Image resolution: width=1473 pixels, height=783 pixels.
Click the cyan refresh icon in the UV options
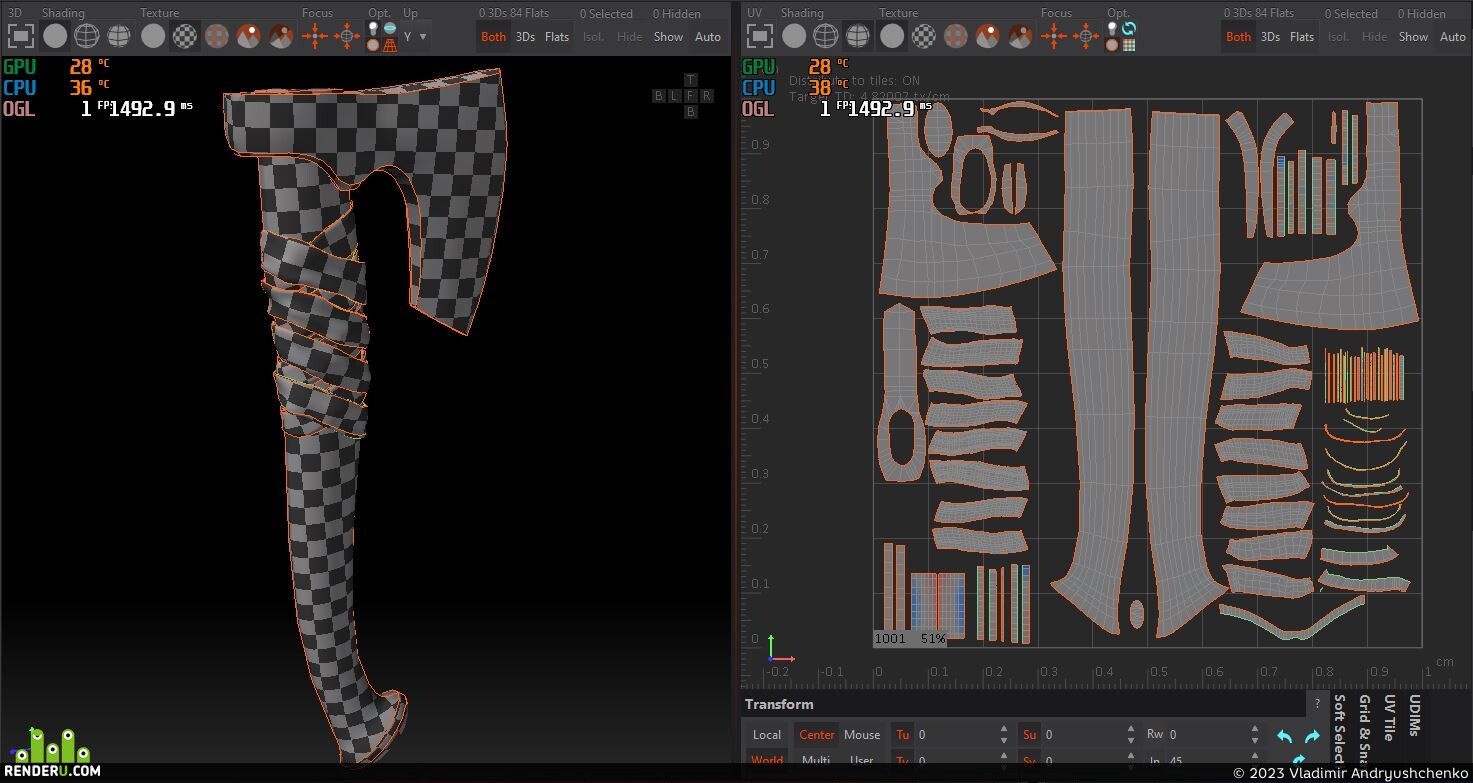tap(1129, 28)
